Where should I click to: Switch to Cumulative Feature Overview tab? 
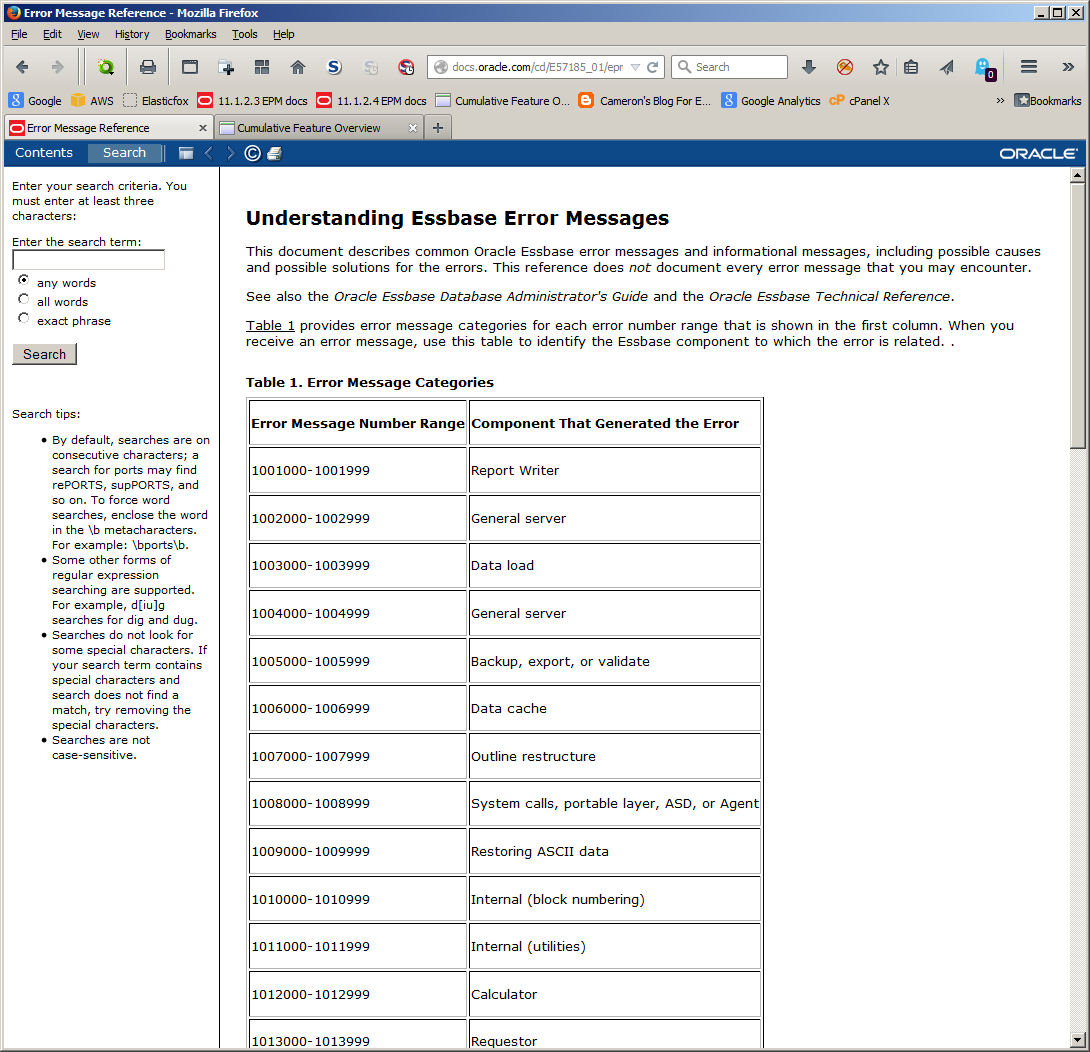click(319, 128)
